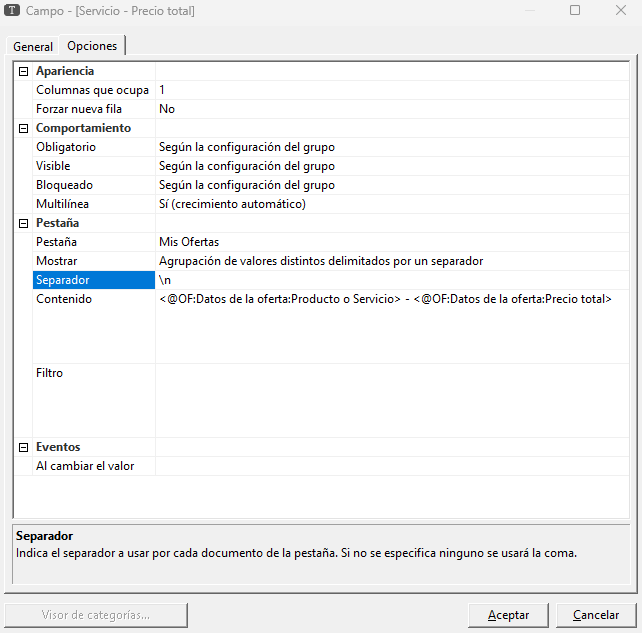The image size is (642, 633).
Task: Collapse the Eventos section
Action: [23, 447]
